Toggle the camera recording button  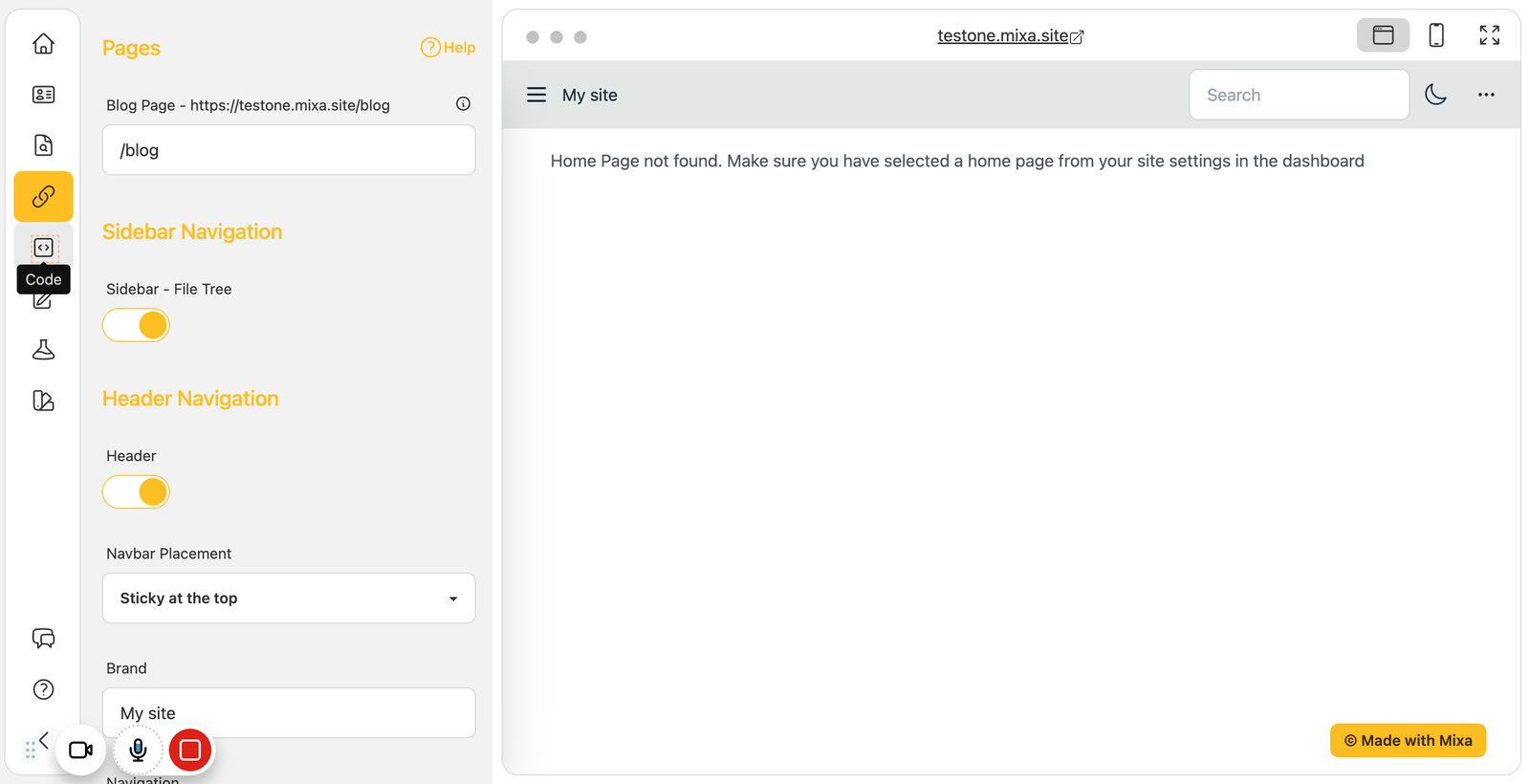point(81,751)
